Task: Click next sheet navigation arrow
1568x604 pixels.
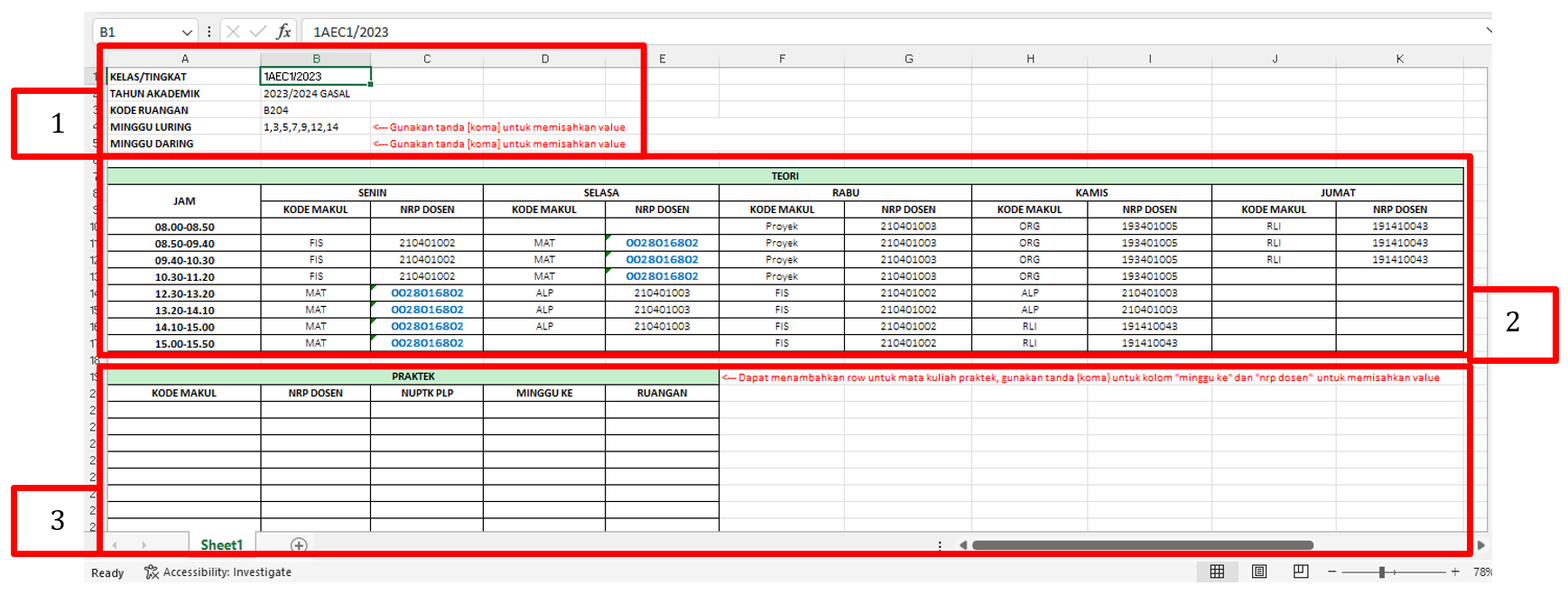Action: pyautogui.click(x=144, y=545)
